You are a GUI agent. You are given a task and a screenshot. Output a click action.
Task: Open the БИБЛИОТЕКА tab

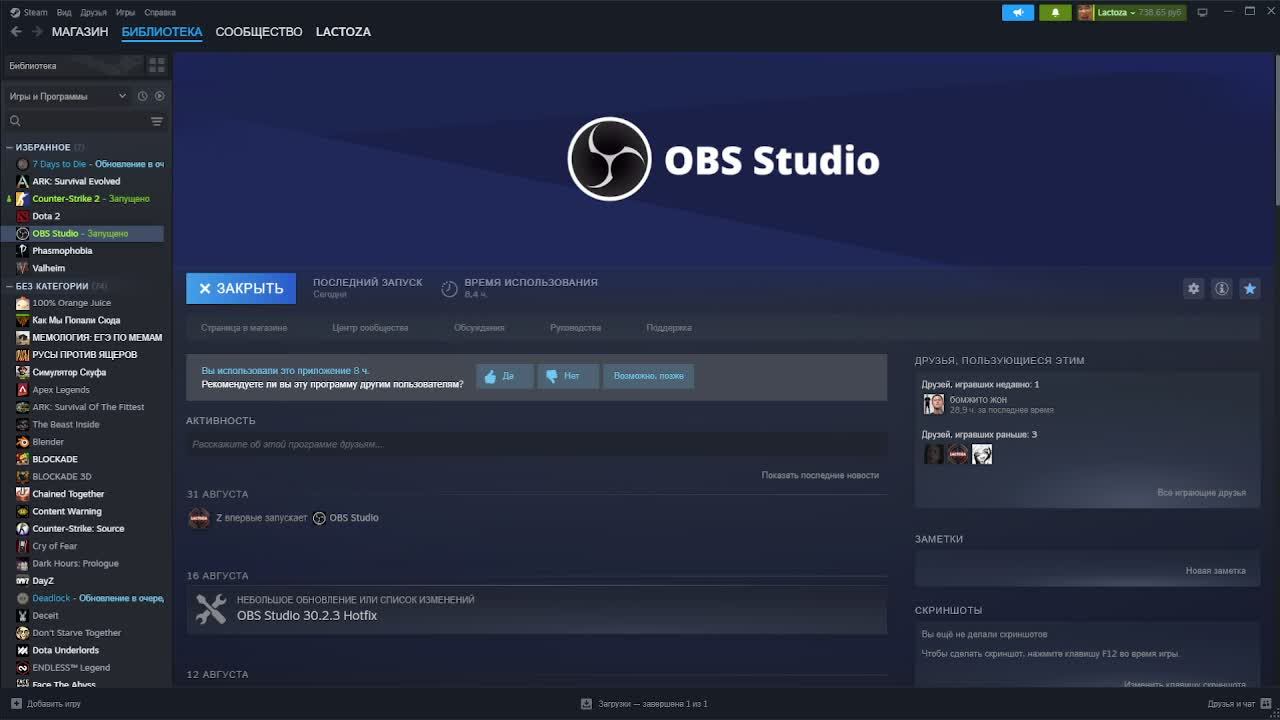click(x=162, y=32)
